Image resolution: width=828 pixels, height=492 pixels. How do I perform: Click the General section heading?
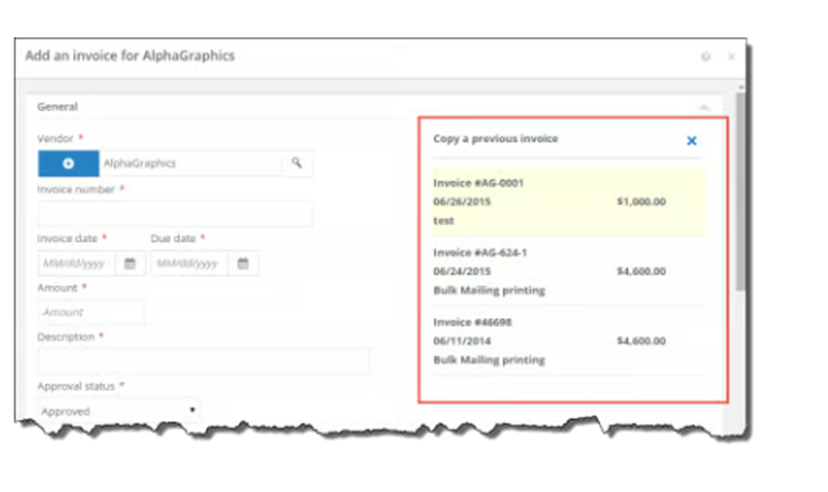click(x=57, y=107)
